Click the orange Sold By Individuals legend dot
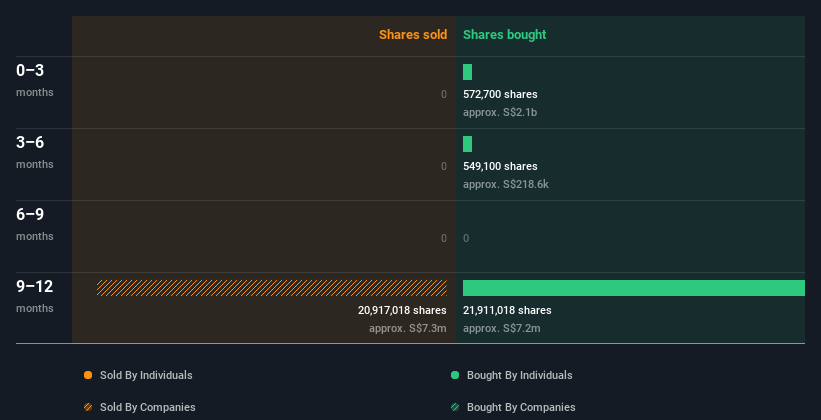Screen dimensions: 821x420 pos(88,375)
